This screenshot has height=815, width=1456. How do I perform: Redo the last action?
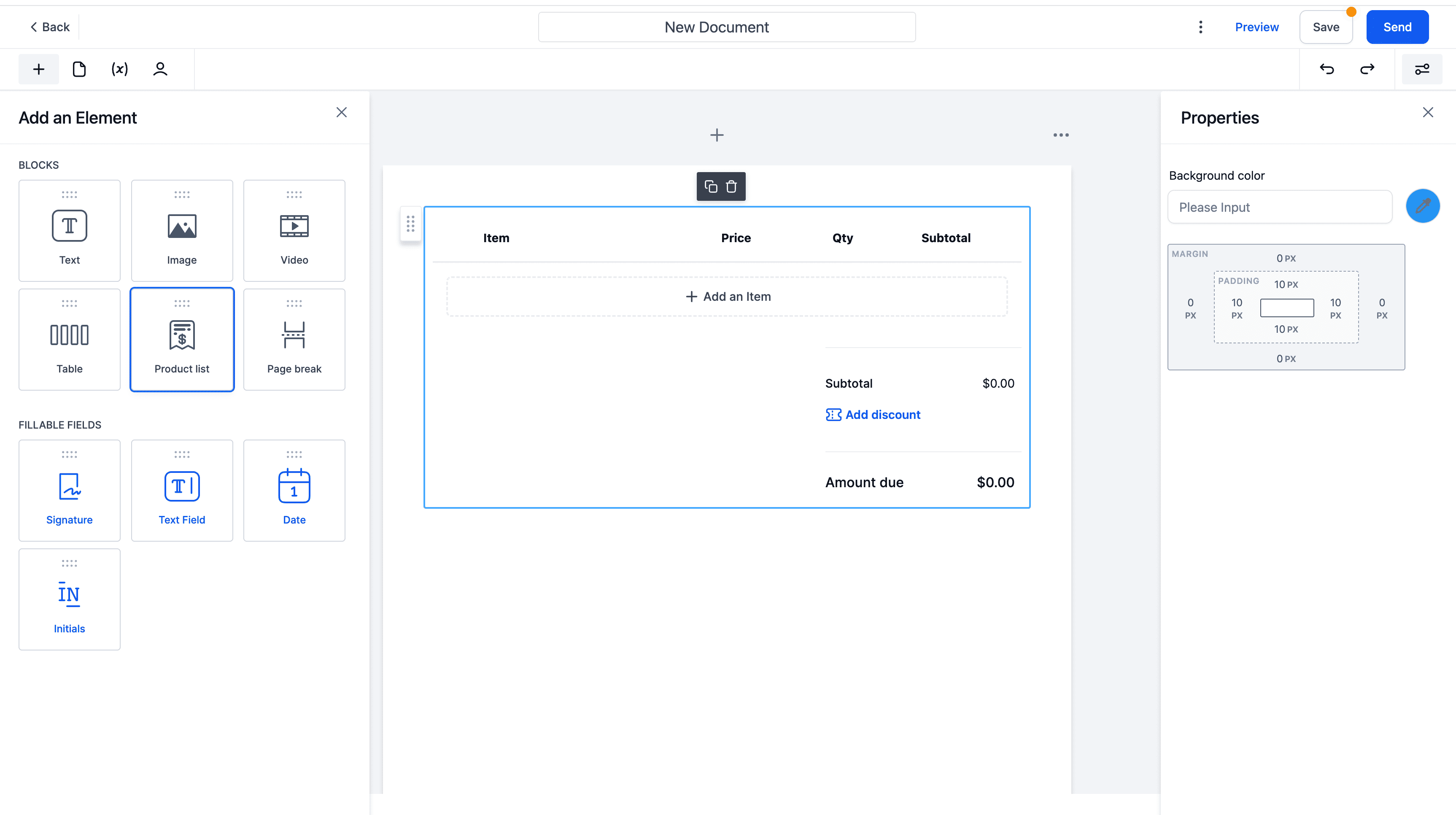(1367, 69)
